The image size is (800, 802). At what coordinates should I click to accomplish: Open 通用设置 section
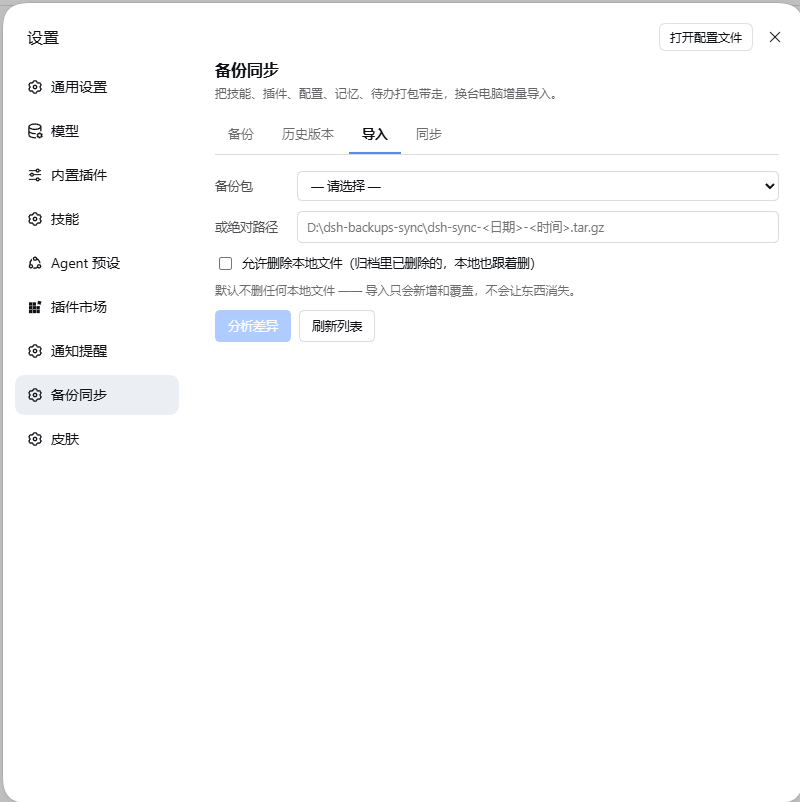[97, 87]
